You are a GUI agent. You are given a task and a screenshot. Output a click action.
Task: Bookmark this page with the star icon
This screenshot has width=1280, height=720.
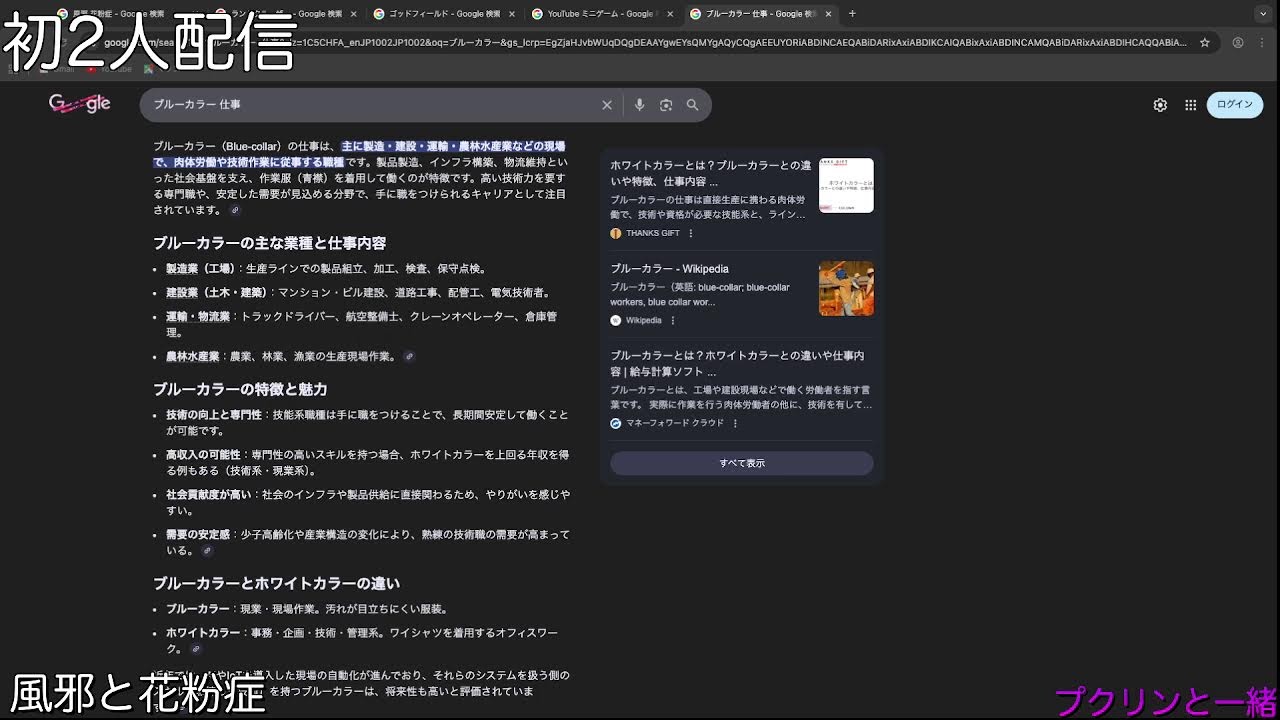click(x=1205, y=43)
